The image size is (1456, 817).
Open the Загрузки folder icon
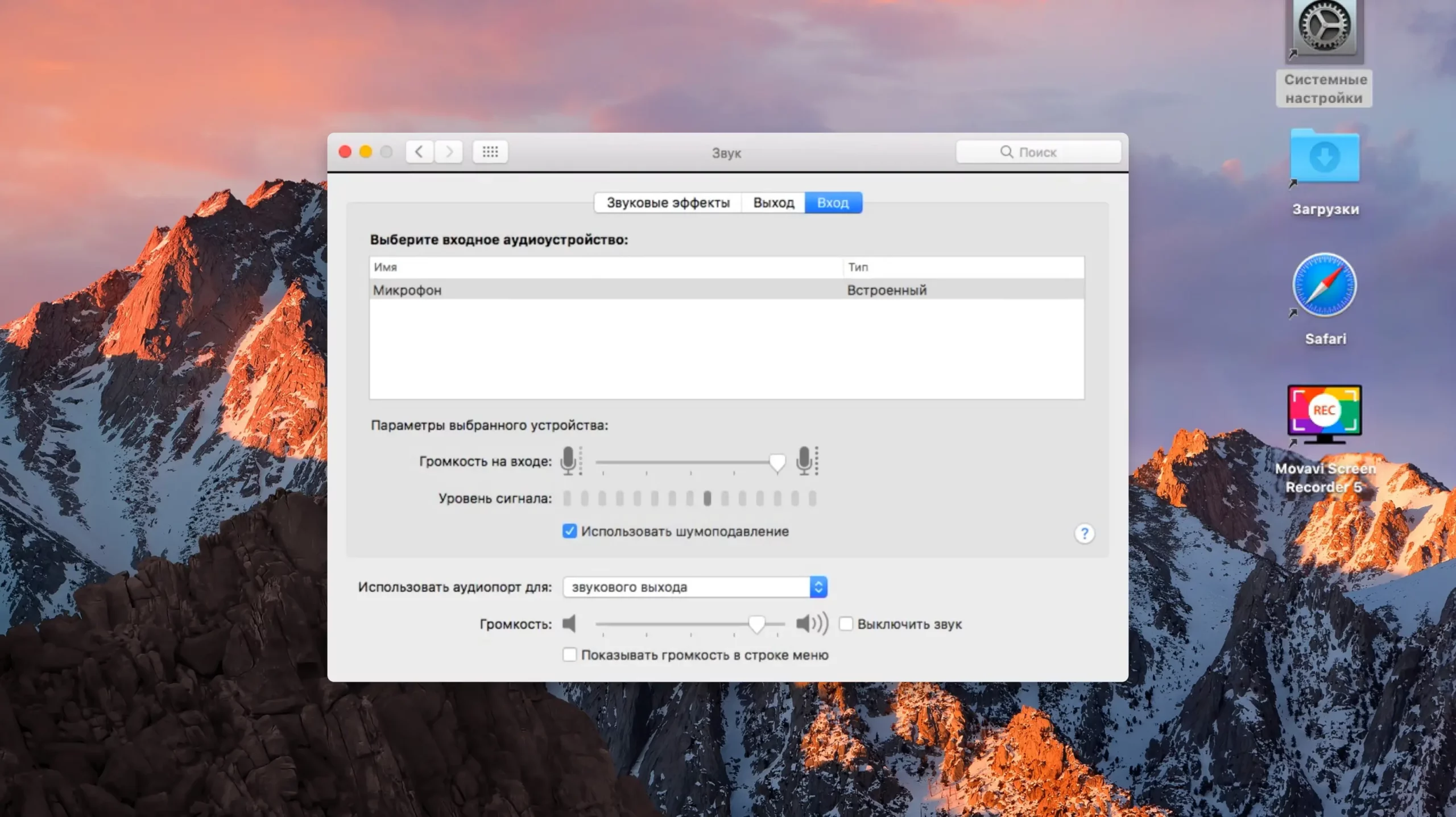(1324, 157)
